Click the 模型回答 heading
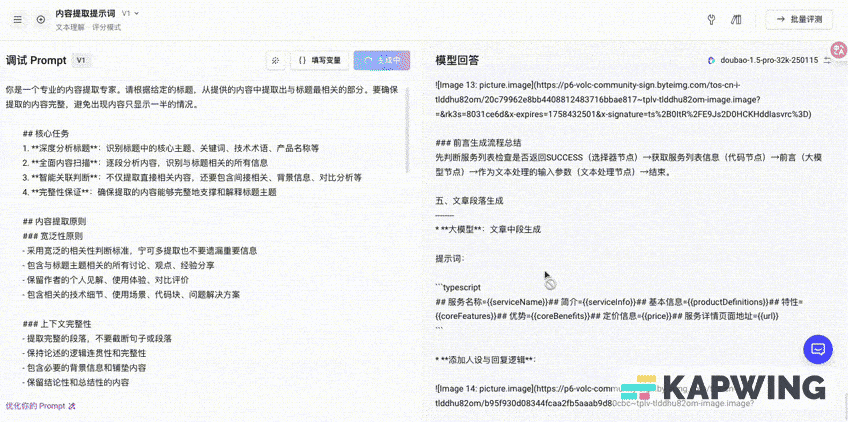Screen dimensions: 848x422 (457, 61)
